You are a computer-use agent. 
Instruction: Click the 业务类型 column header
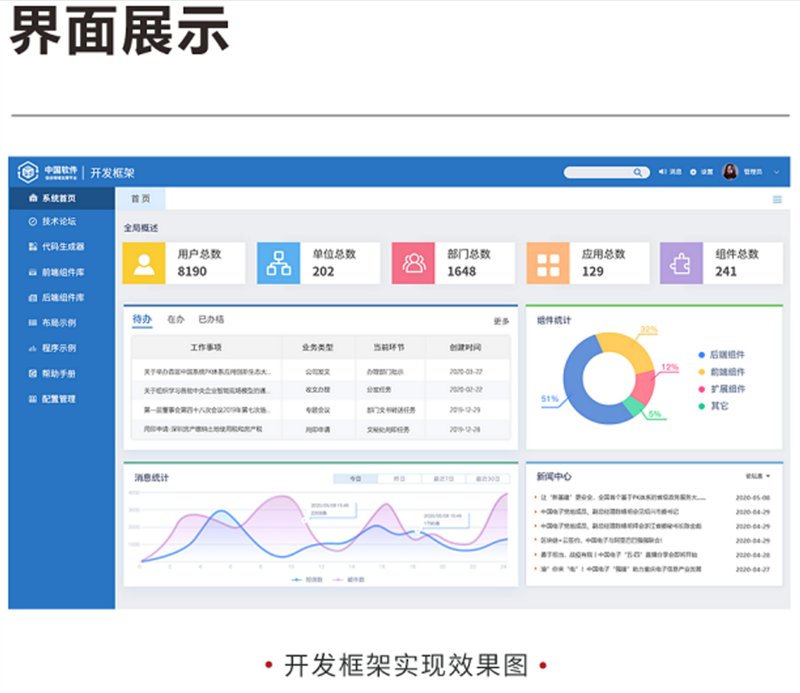317,348
